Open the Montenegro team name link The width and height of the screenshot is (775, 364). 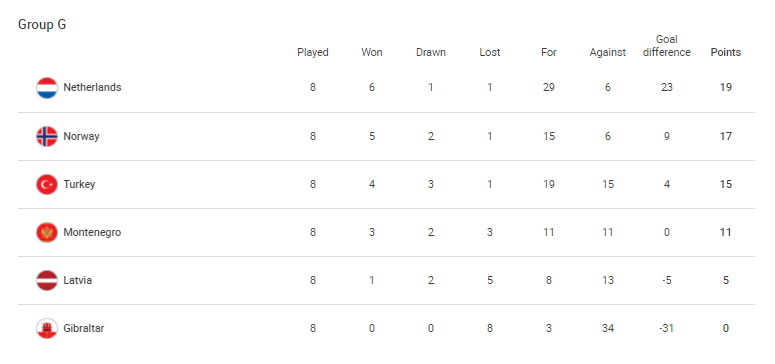coord(92,232)
